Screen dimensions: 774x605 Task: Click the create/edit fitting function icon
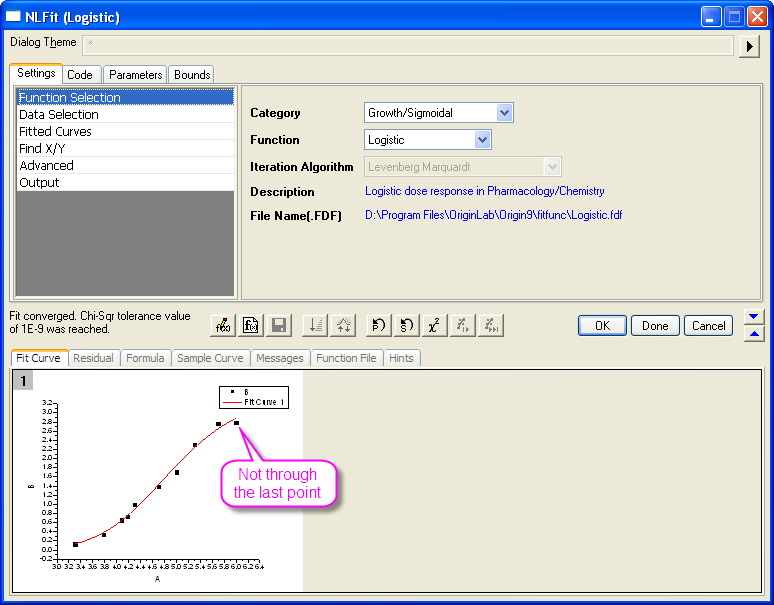click(224, 325)
